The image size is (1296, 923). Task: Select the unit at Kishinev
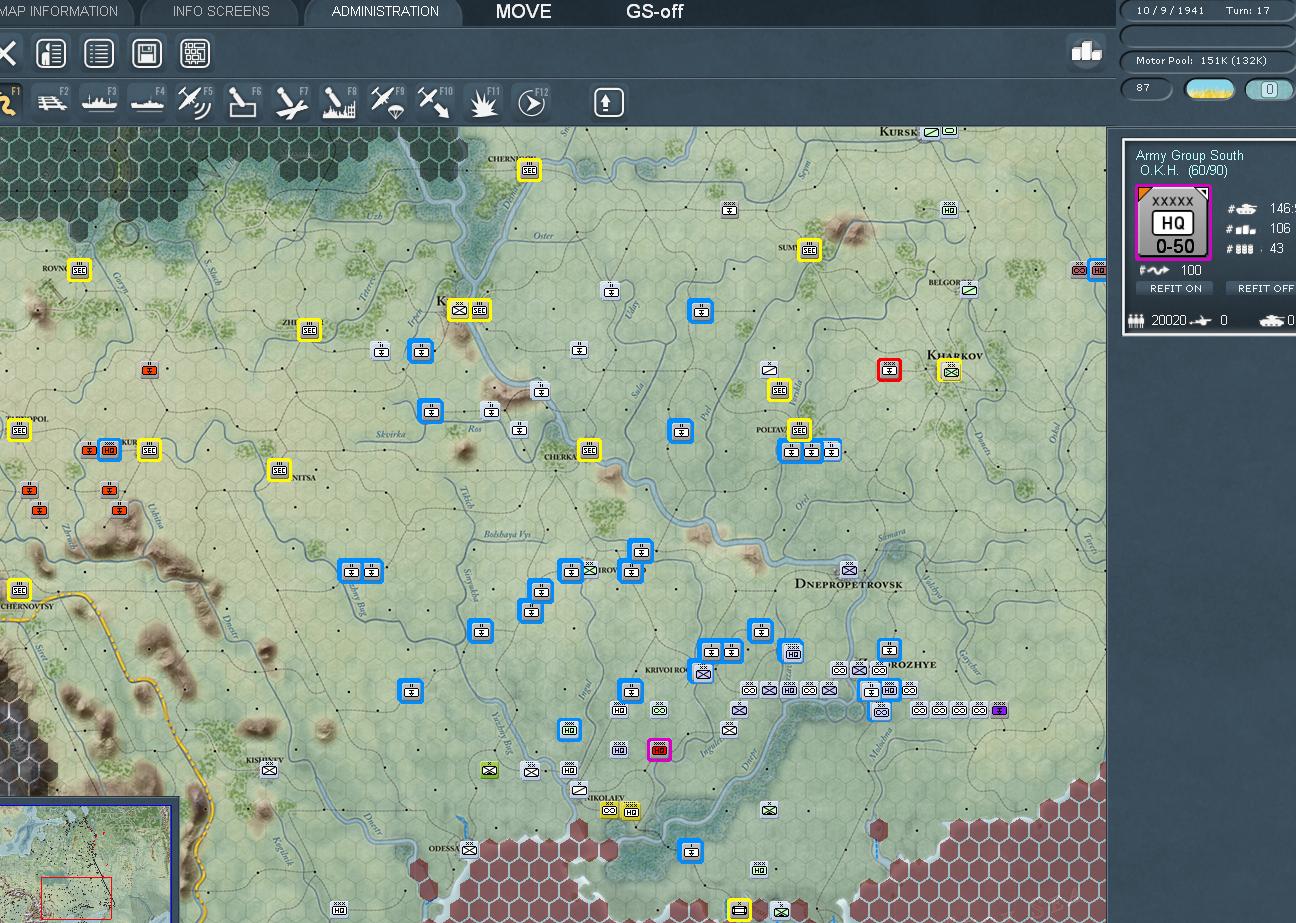(x=269, y=770)
